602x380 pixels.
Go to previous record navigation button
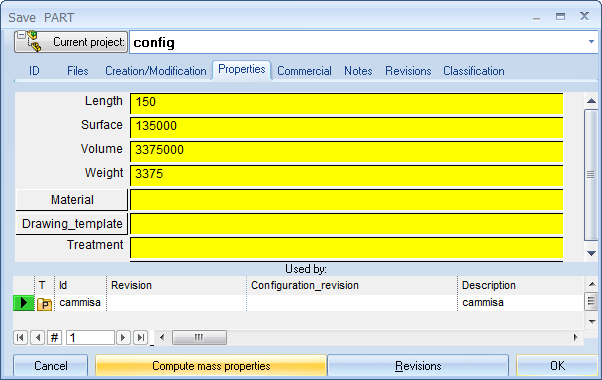pyautogui.click(x=37, y=338)
